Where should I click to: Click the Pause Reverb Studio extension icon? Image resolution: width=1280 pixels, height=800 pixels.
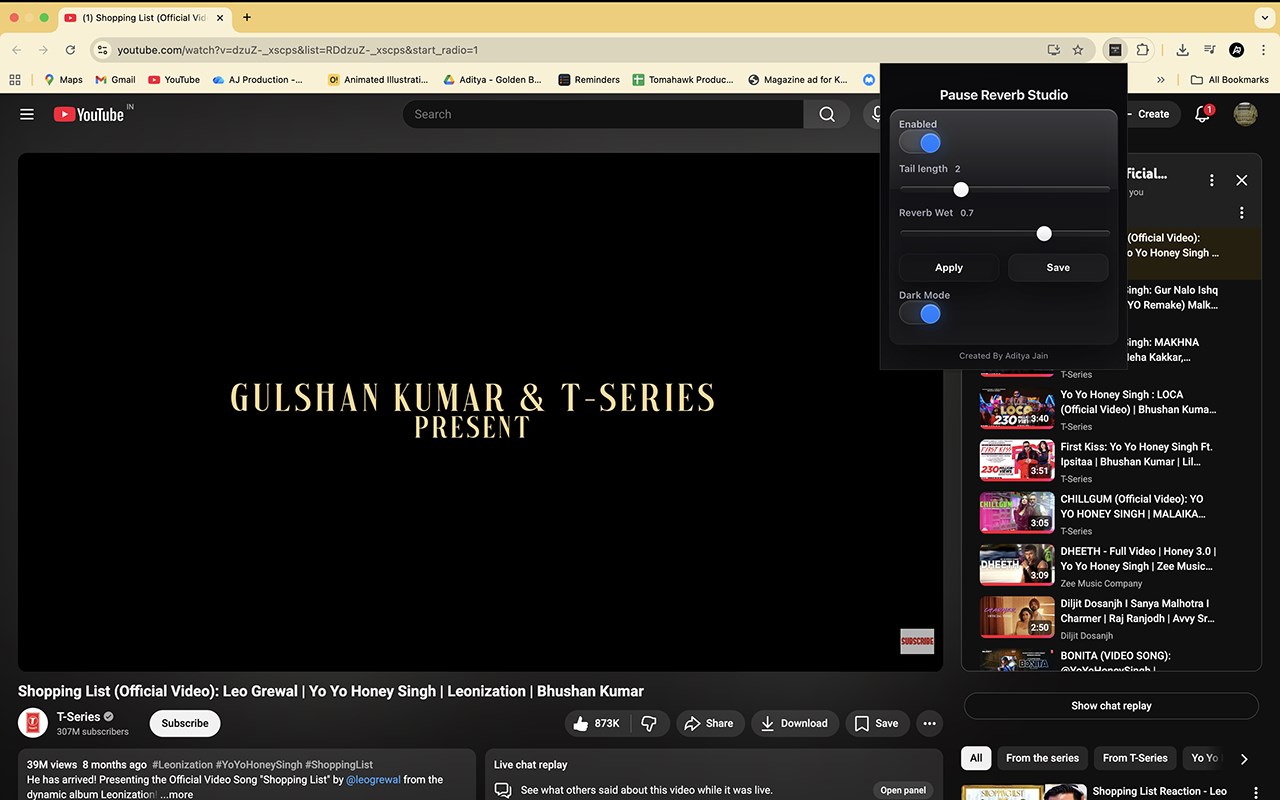pyautogui.click(x=1115, y=50)
